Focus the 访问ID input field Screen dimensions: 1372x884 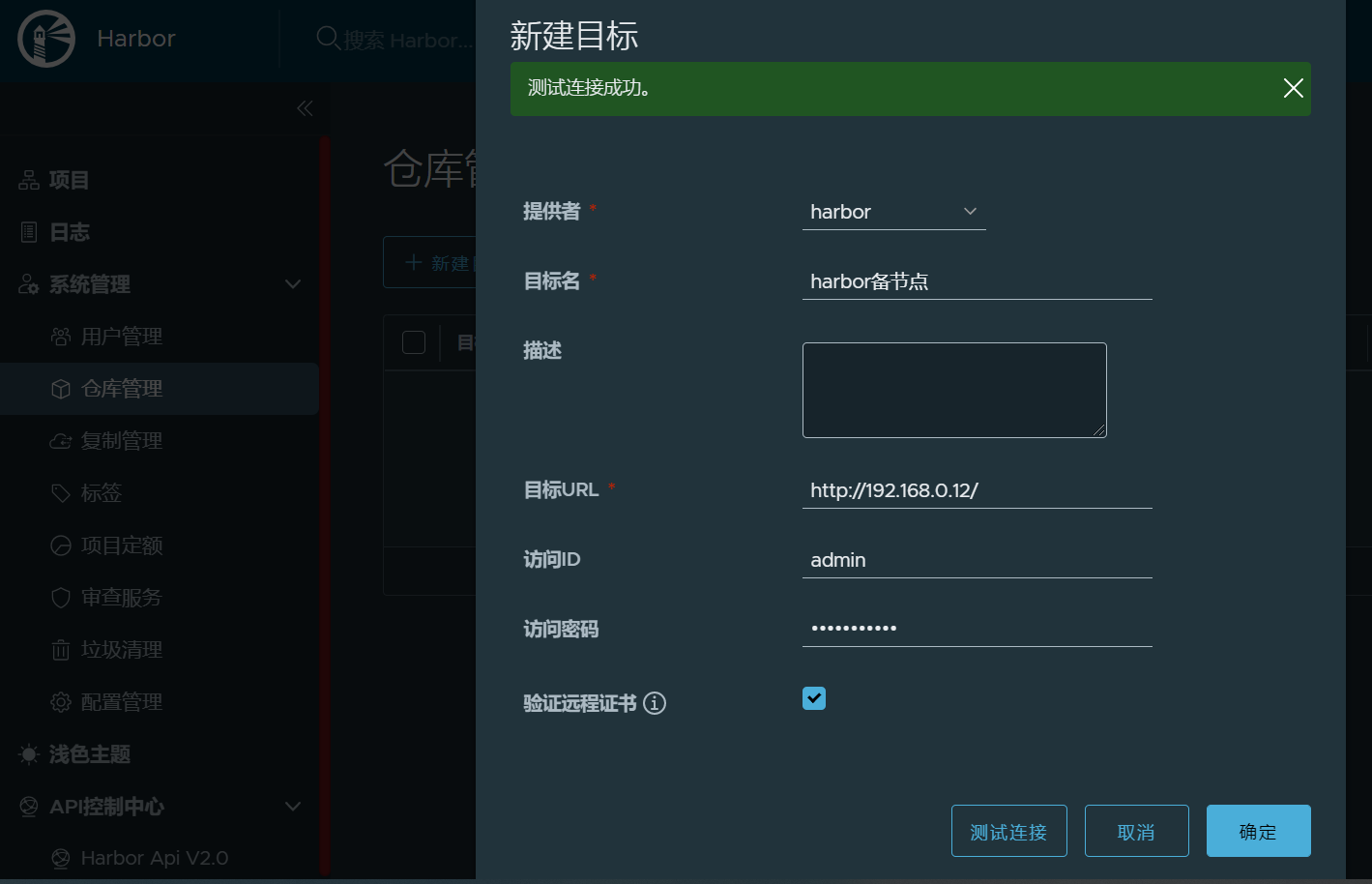[x=977, y=560]
